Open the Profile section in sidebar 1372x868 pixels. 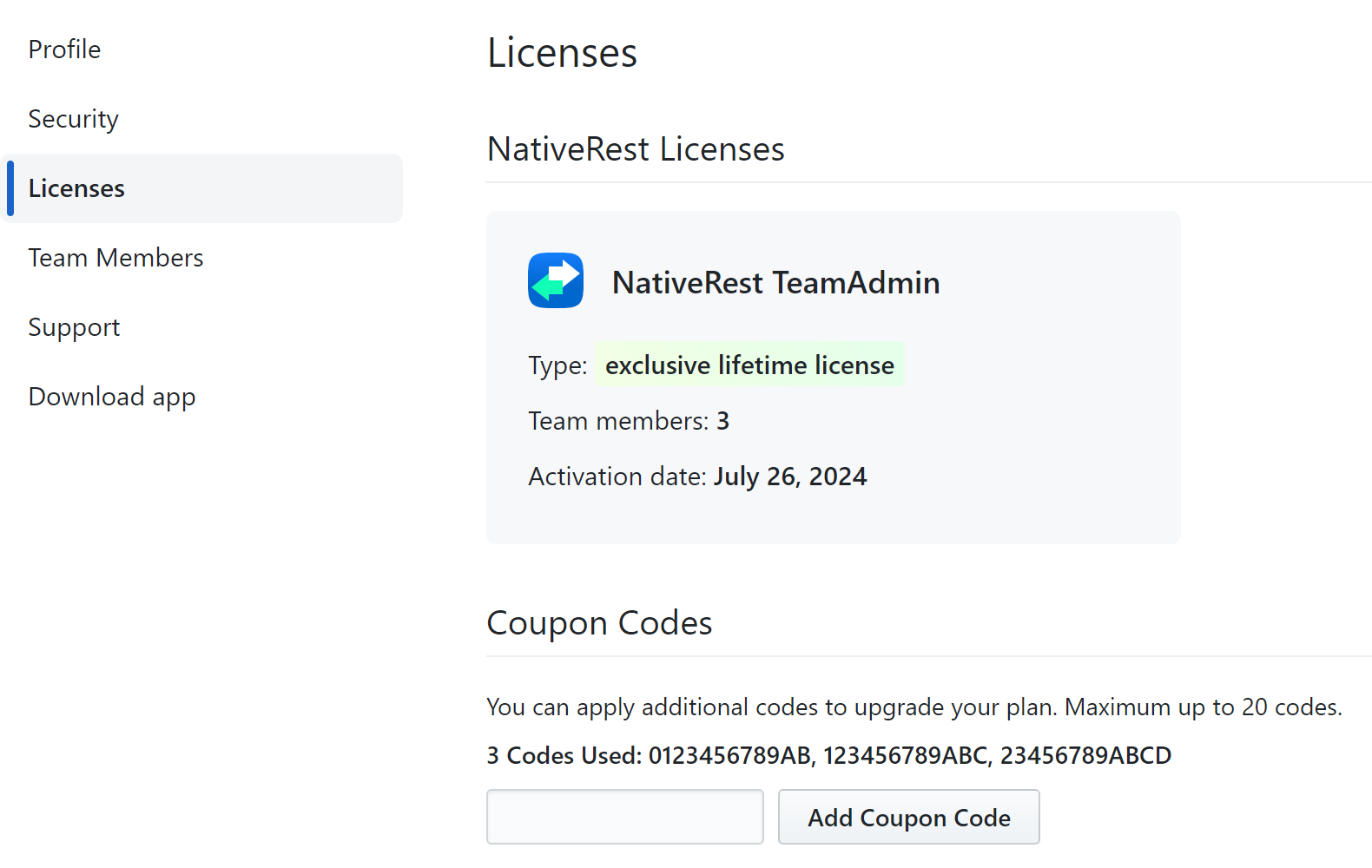(64, 49)
